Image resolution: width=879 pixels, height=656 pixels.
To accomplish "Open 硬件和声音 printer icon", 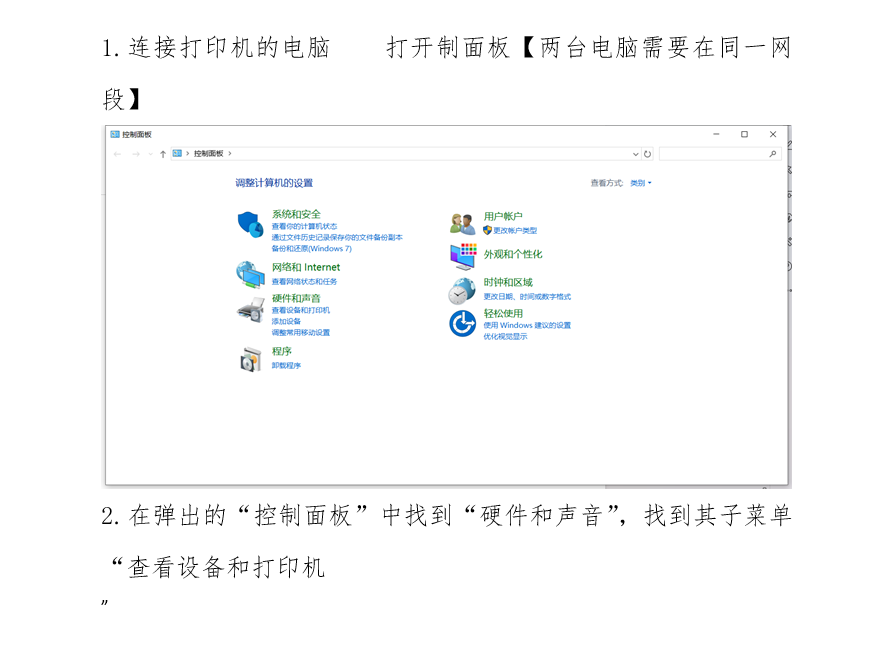I will [251, 310].
